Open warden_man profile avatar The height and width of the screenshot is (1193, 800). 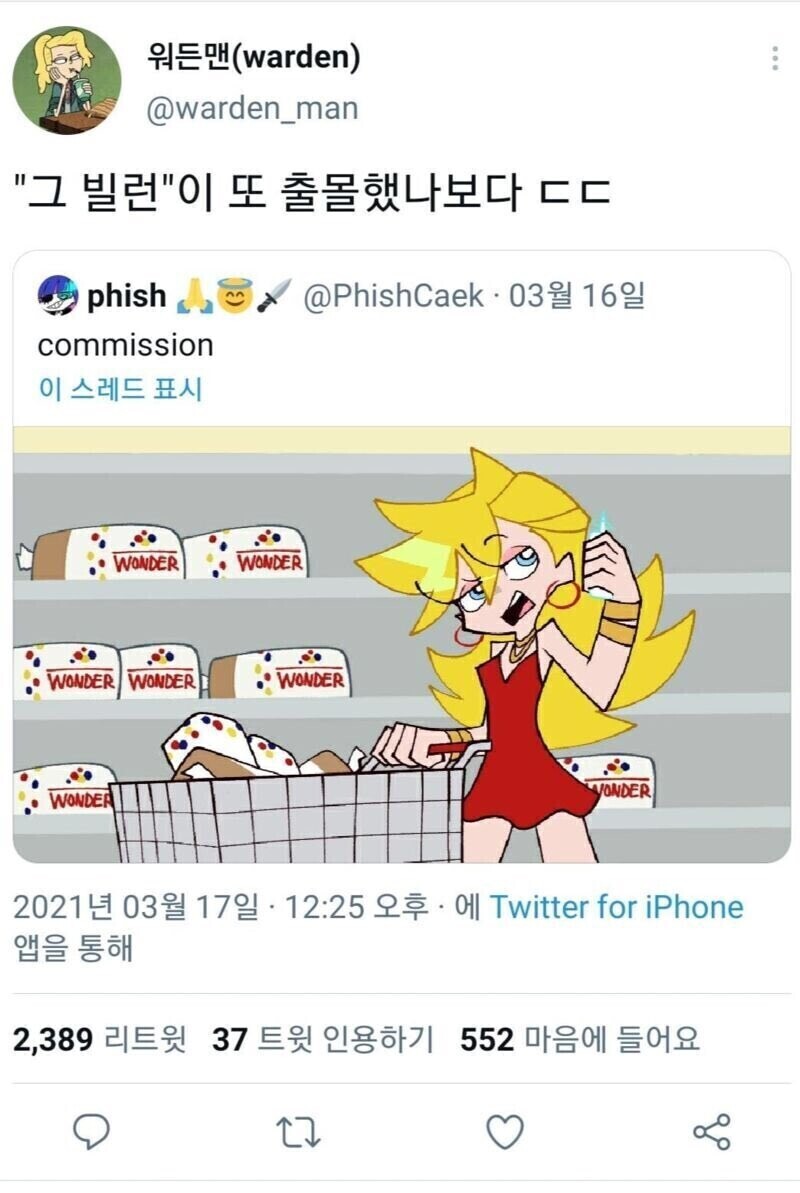[x=67, y=81]
